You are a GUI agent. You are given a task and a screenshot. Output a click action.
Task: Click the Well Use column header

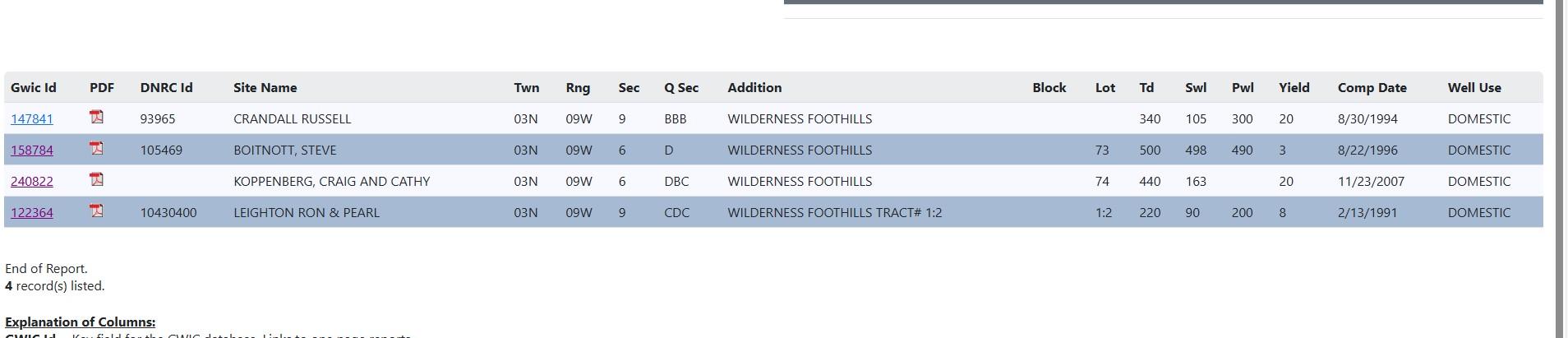(1473, 88)
